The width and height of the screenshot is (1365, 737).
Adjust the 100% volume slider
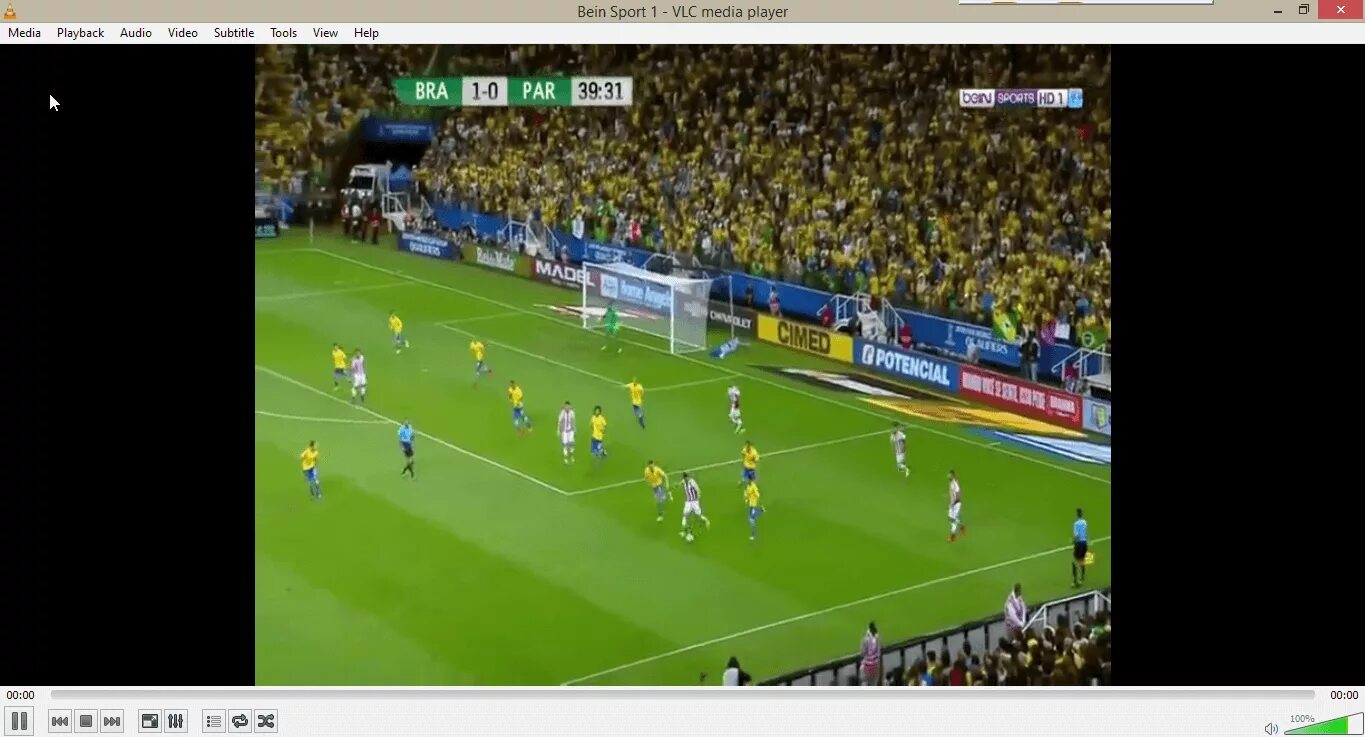(x=1322, y=723)
